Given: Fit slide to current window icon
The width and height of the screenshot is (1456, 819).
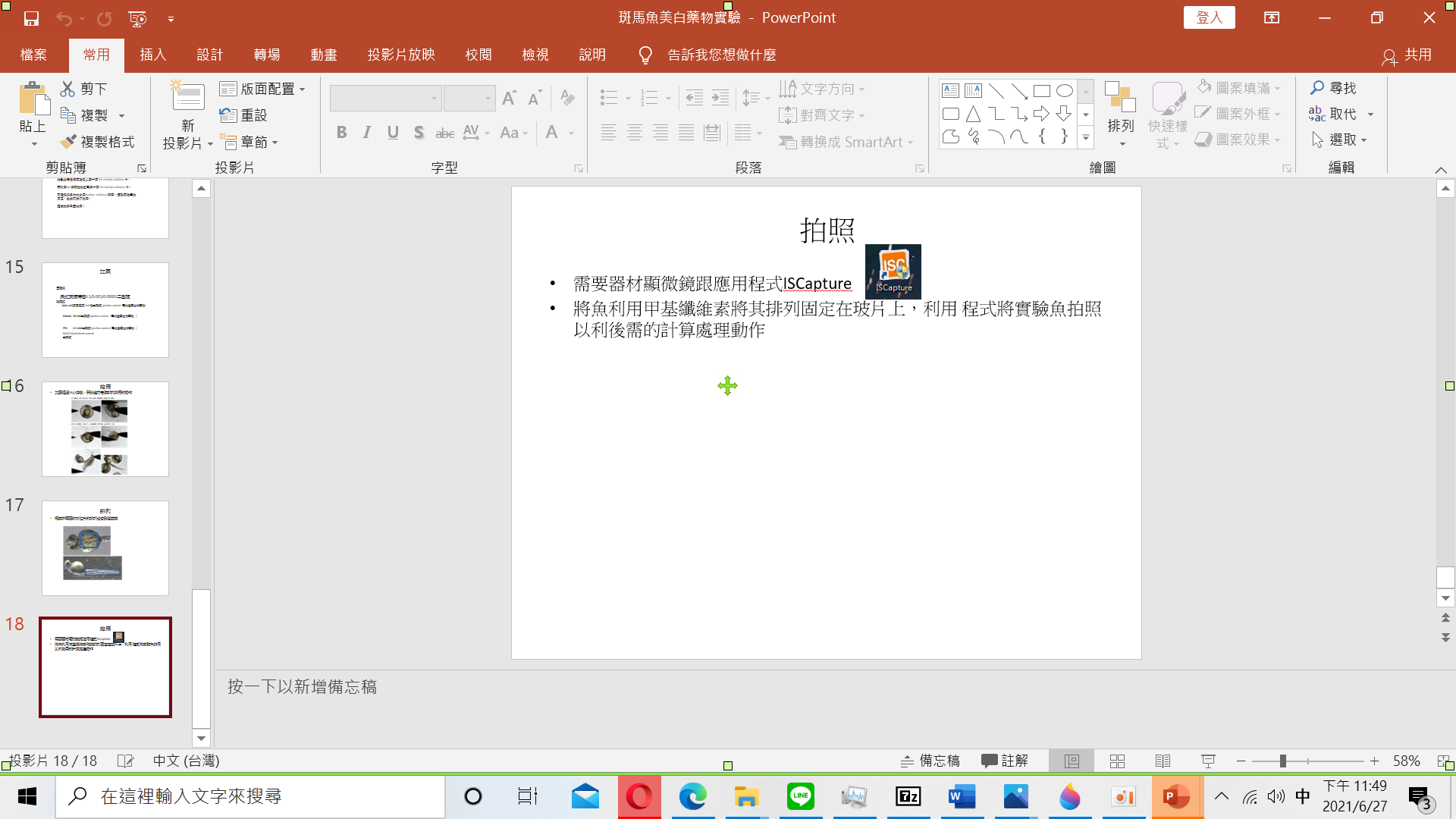Looking at the screenshot, I should pyautogui.click(x=1443, y=761).
